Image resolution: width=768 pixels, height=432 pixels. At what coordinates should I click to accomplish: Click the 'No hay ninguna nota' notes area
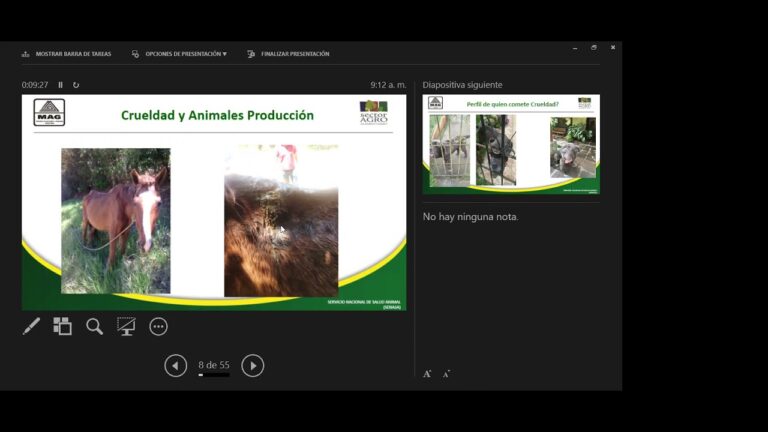point(470,216)
